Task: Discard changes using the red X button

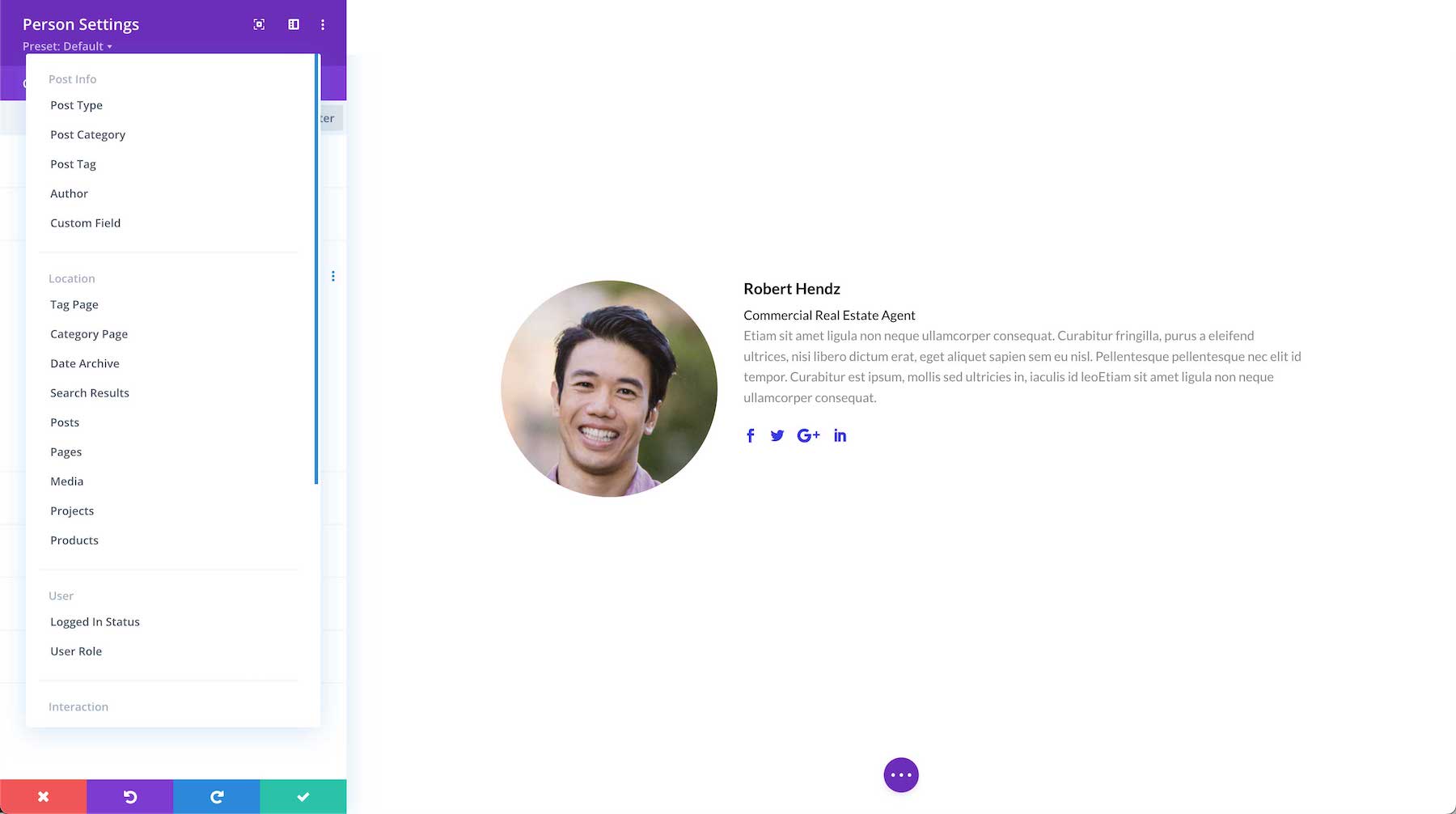Action: 43,796
